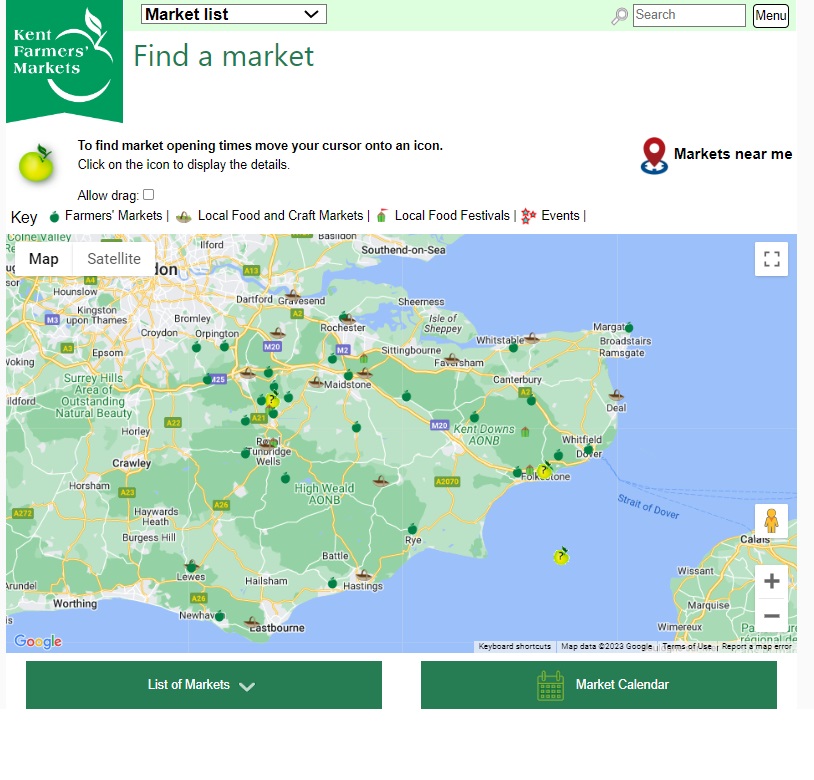Click the search magnifier icon

pos(620,16)
